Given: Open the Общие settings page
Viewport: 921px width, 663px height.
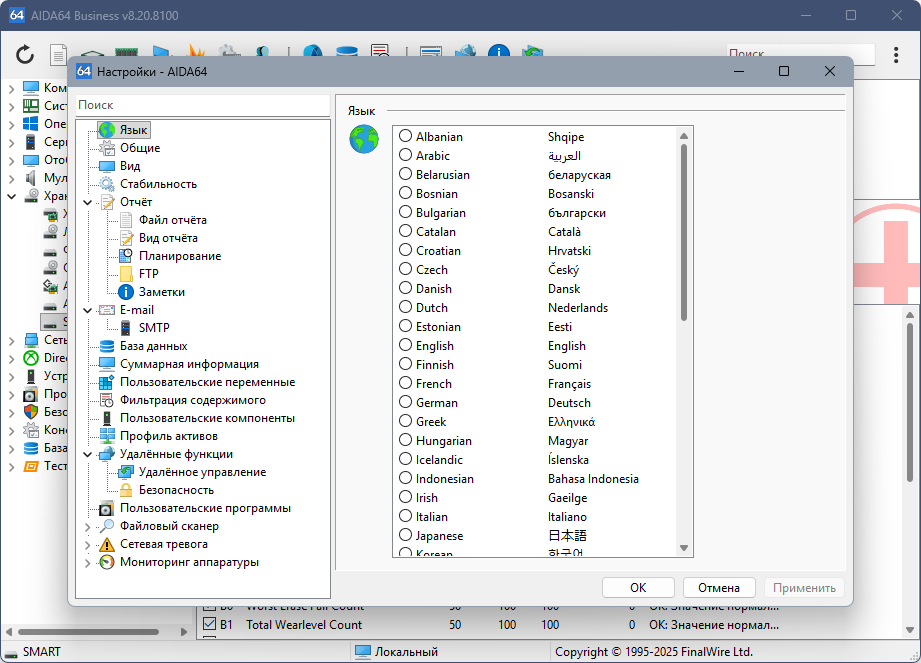Looking at the screenshot, I should click(139, 148).
